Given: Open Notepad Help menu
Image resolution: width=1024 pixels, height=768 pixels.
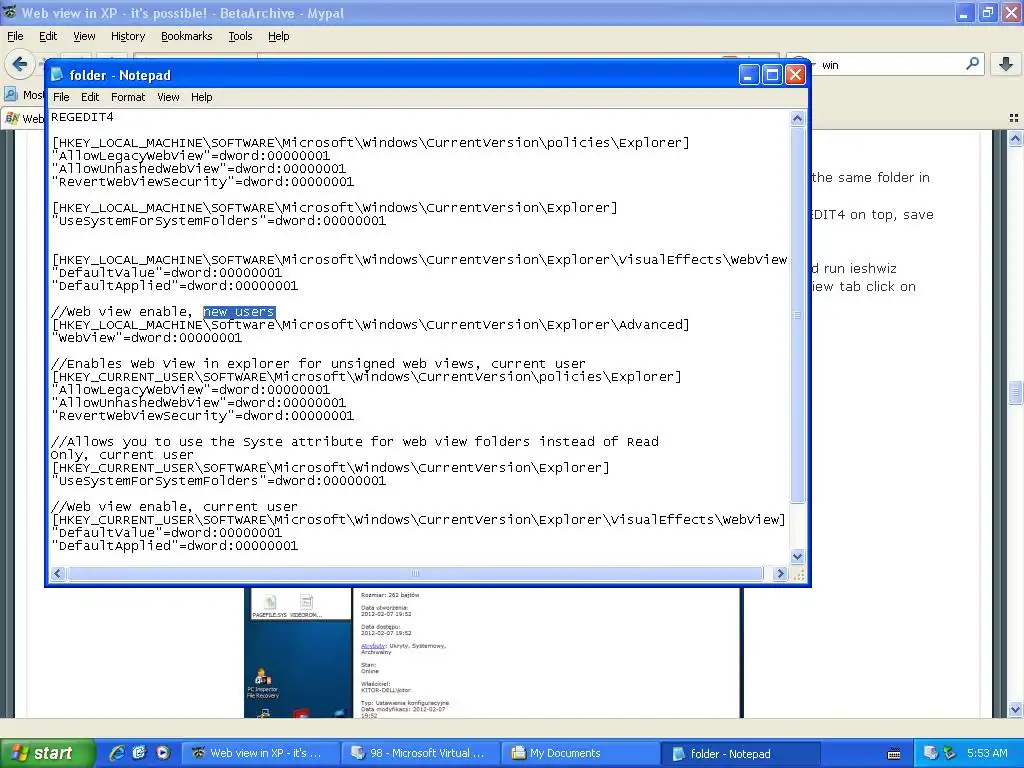Looking at the screenshot, I should pyautogui.click(x=201, y=97).
